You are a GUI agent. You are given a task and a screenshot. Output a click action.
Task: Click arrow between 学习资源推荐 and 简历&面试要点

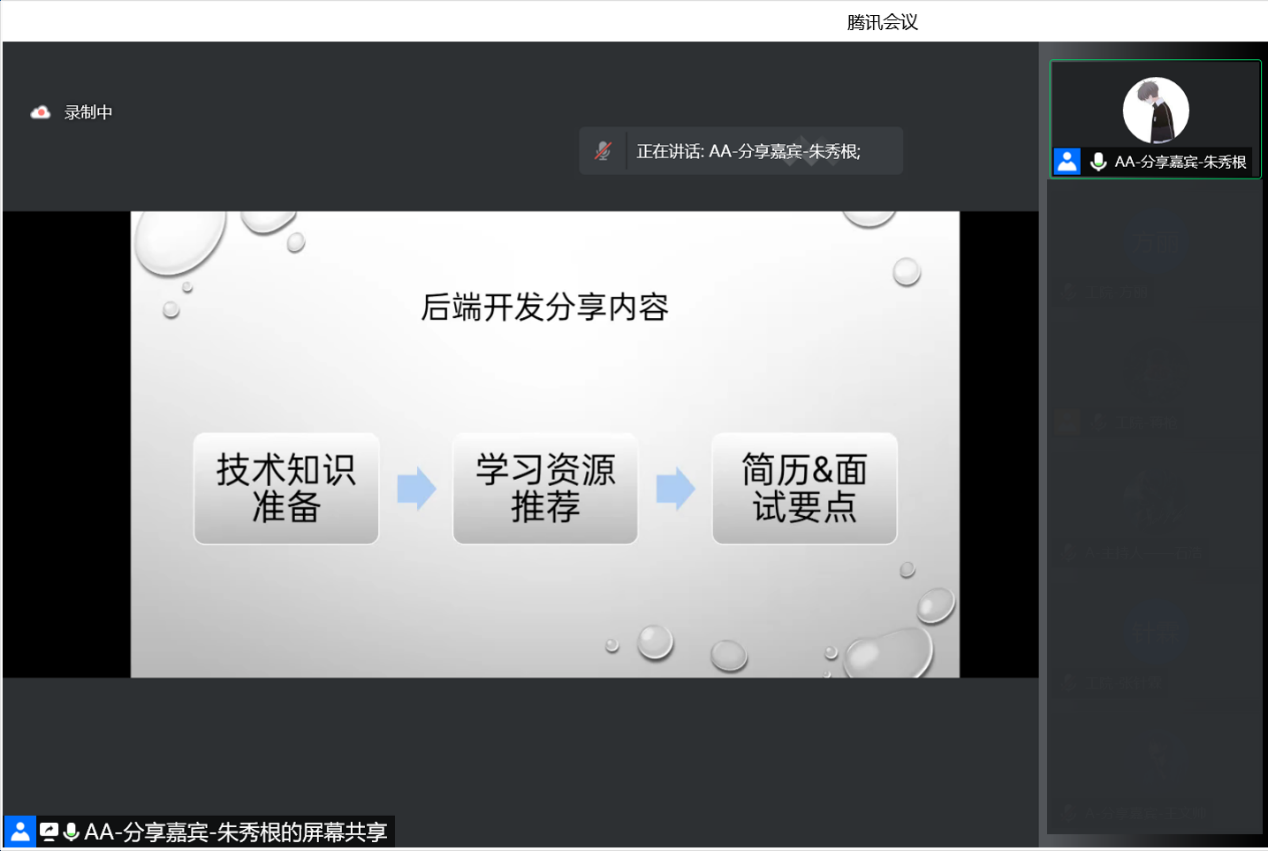pos(675,489)
